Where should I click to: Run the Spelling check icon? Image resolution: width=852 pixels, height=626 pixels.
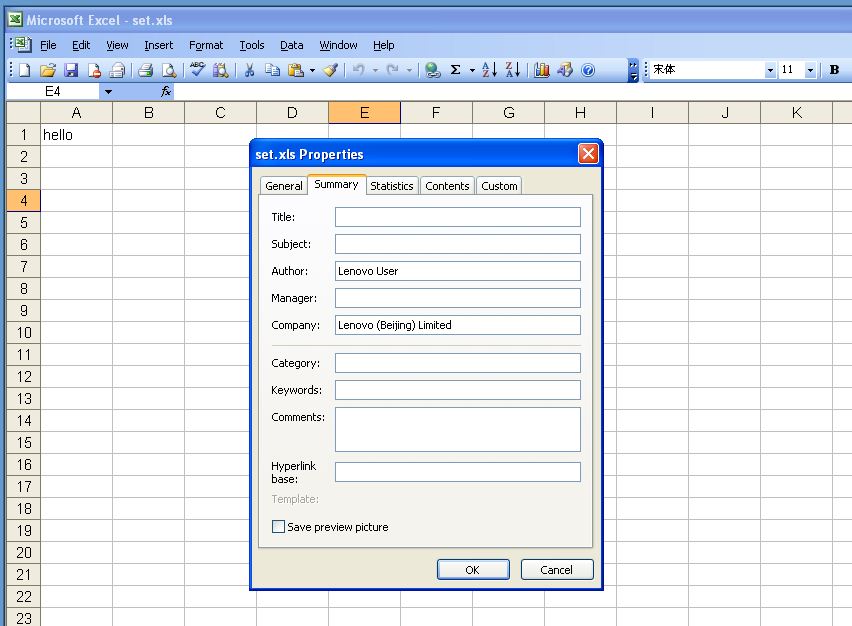(197, 70)
